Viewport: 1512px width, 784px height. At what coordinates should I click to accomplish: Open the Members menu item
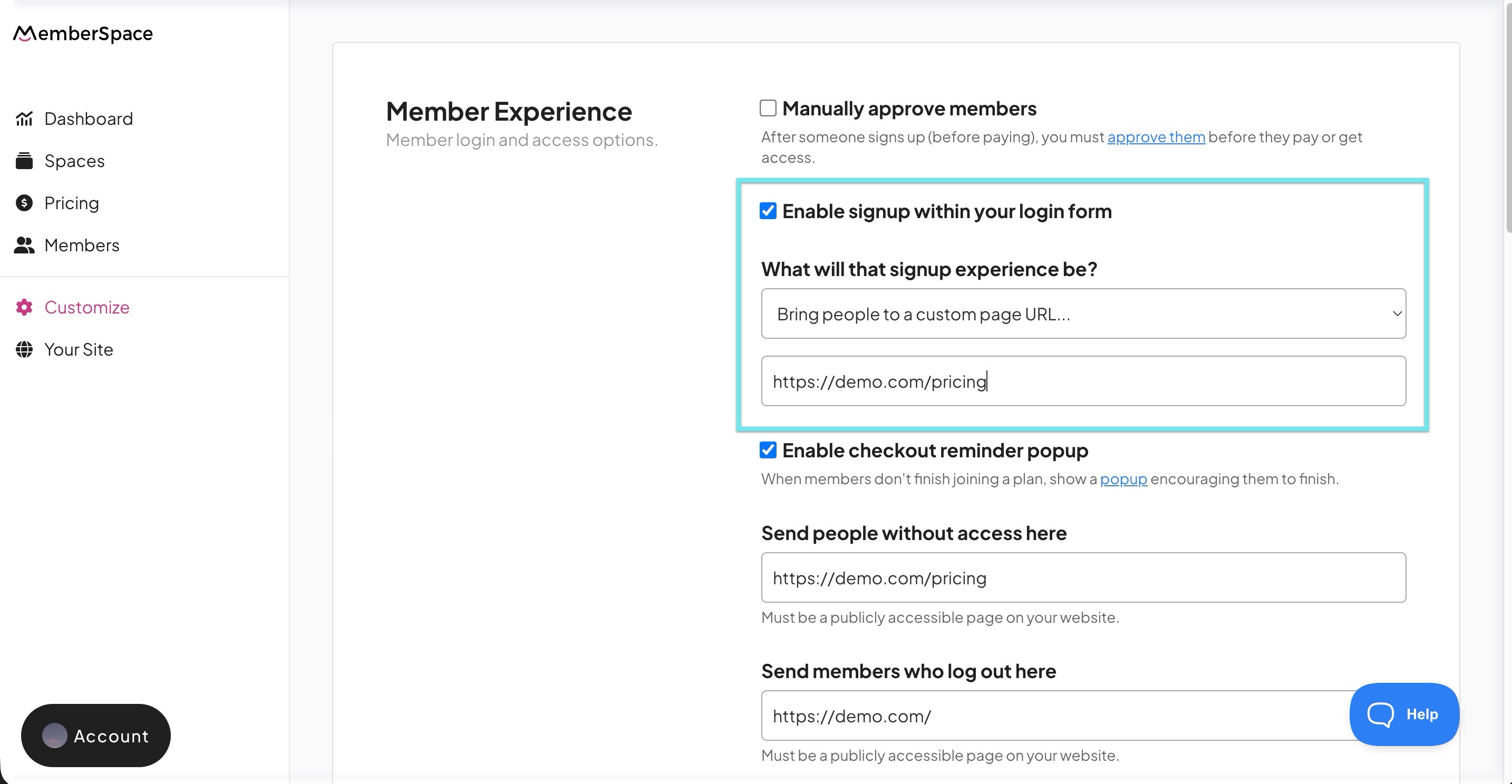pos(82,245)
